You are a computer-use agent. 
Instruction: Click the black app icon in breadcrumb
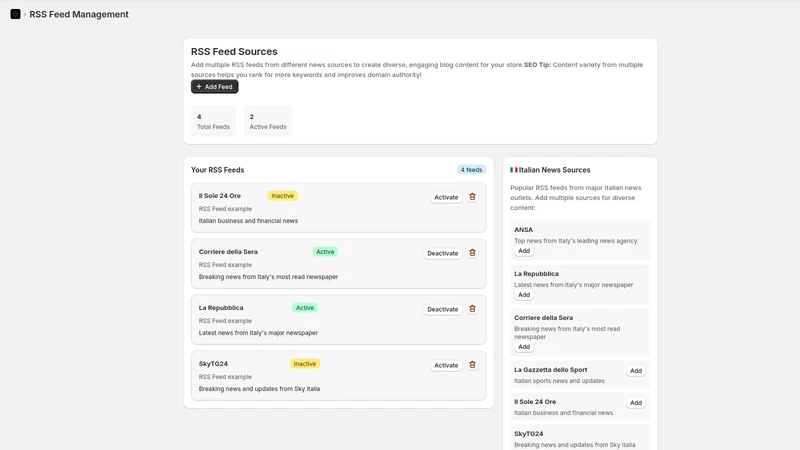(x=15, y=14)
